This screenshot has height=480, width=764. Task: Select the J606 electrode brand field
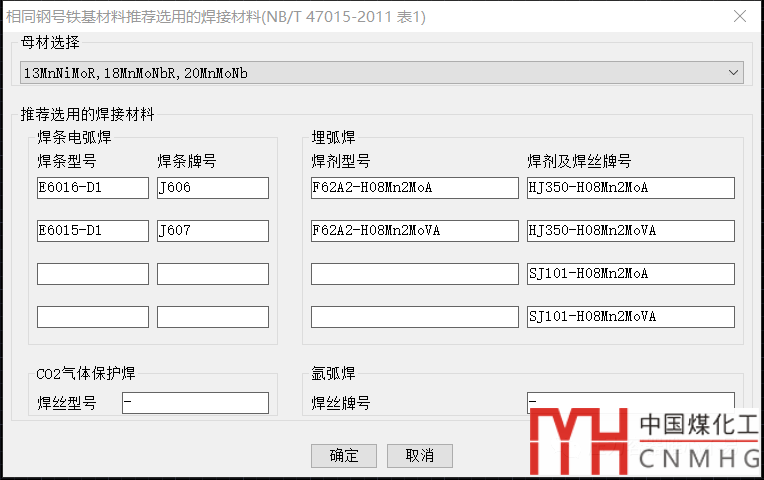click(213, 188)
